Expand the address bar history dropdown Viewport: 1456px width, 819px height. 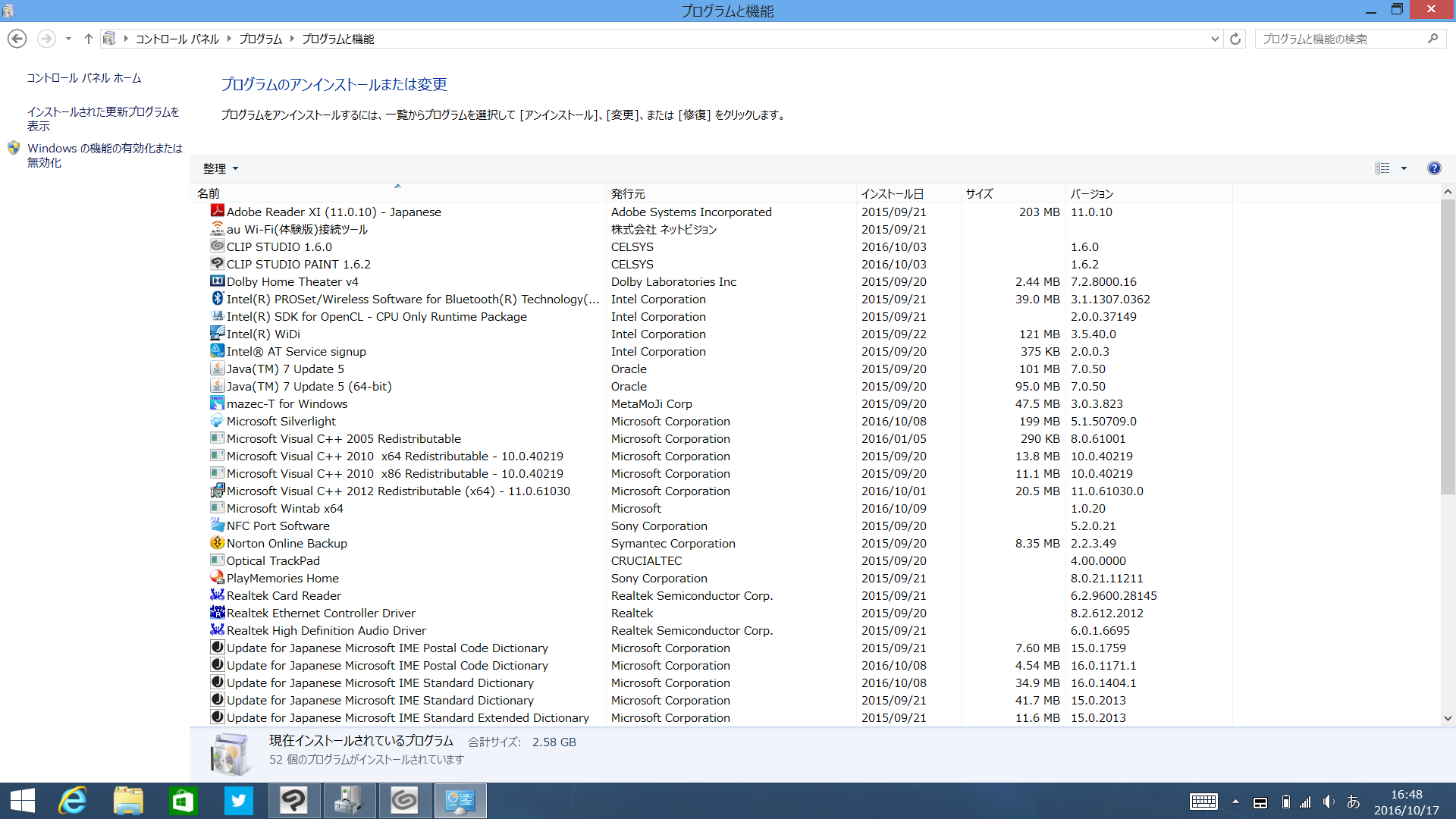point(1215,39)
